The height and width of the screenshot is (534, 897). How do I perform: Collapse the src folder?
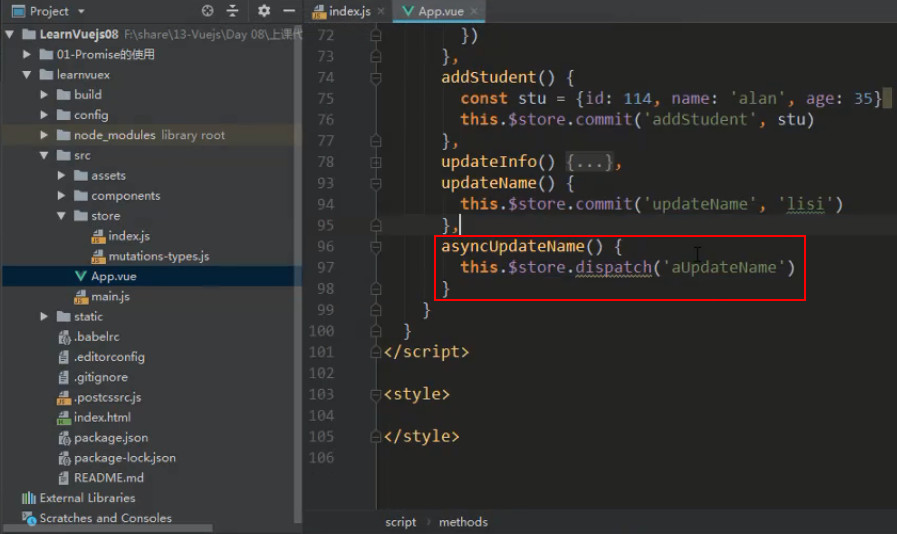tap(44, 155)
